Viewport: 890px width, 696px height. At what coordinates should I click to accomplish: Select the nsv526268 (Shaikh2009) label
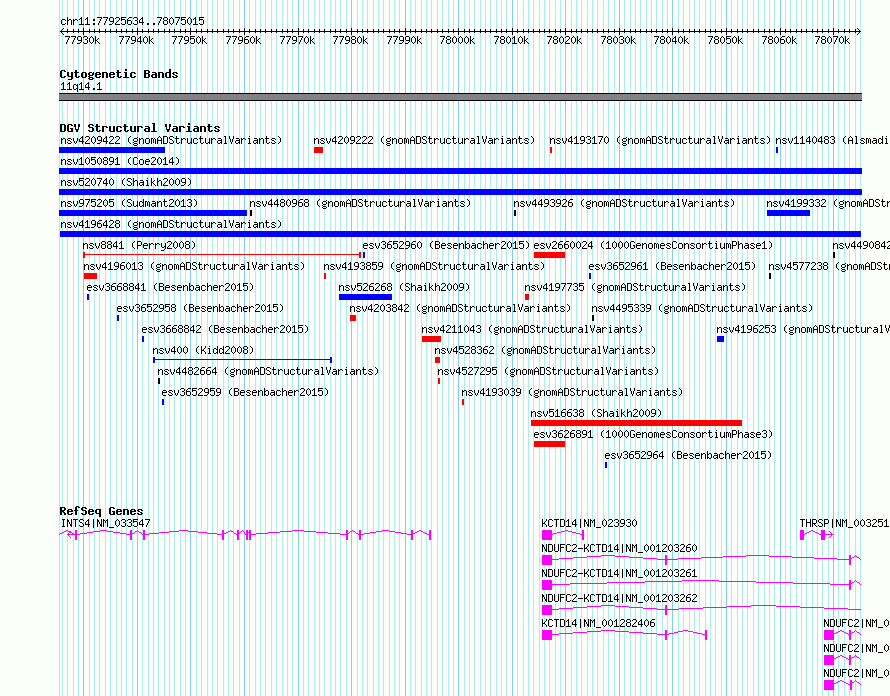click(x=404, y=287)
